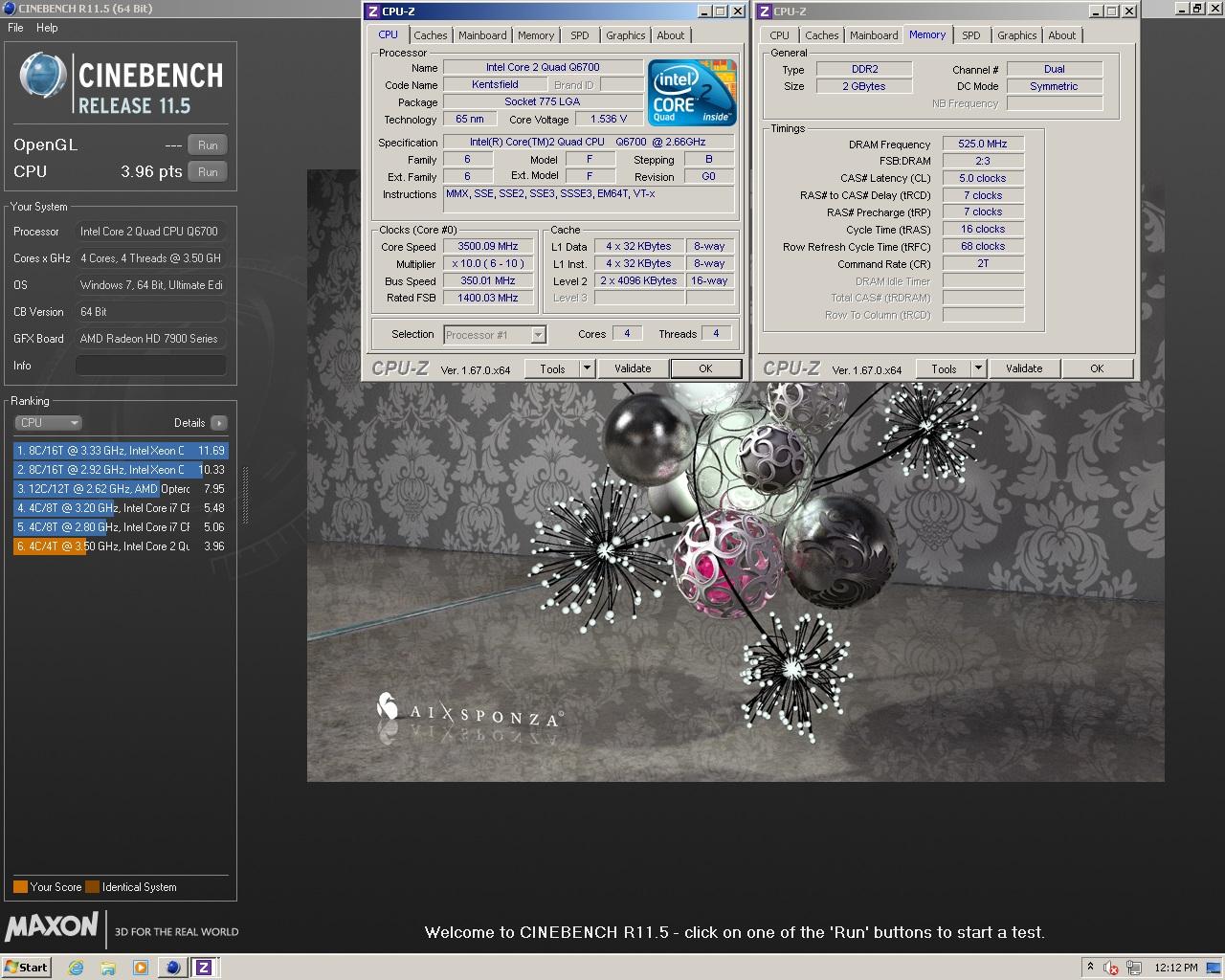Open the Processor #1 selection dropdown
Screen dimensions: 1225x980
pos(495,335)
